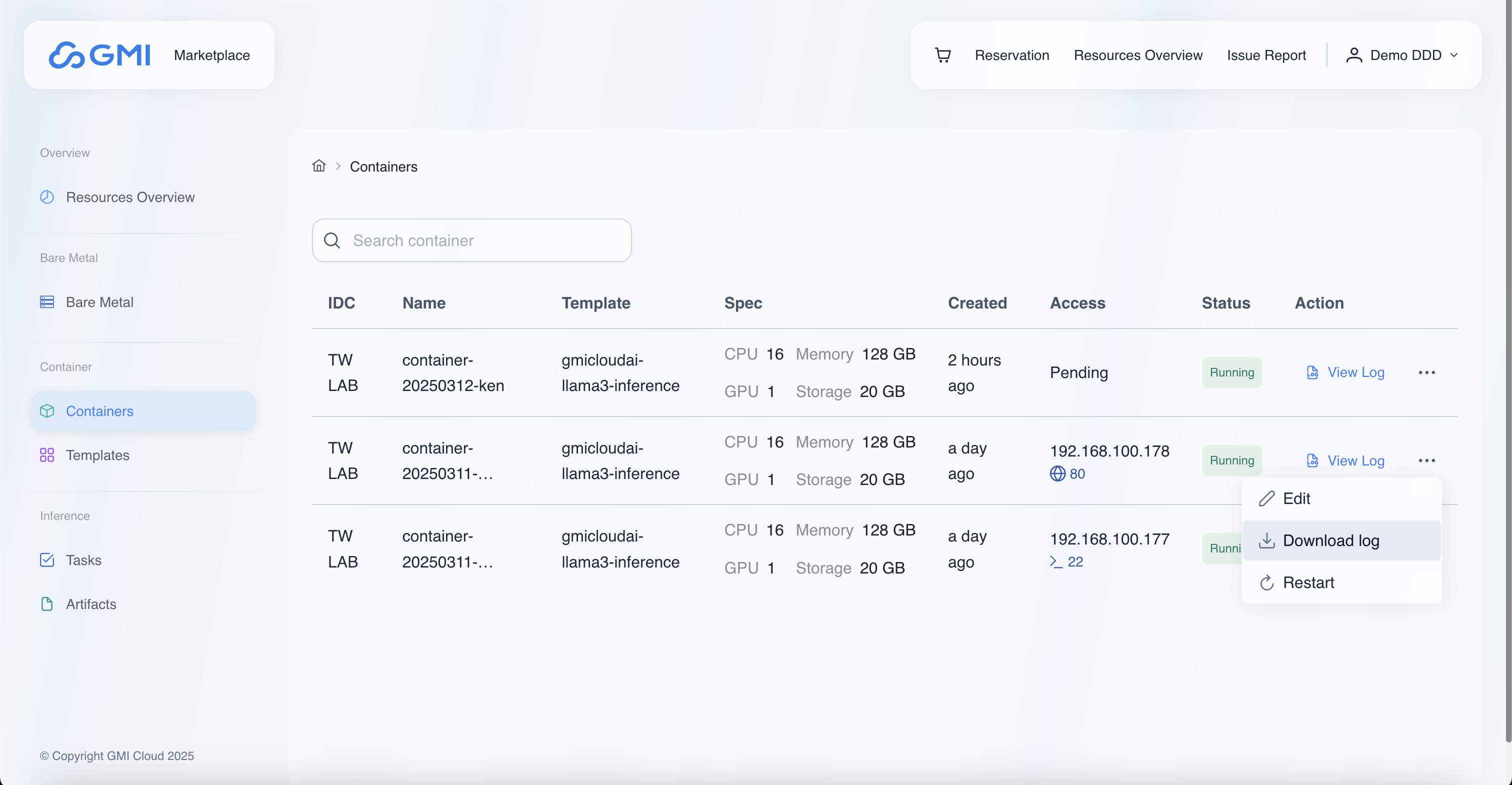
Task: Click the "2 hours ago" created cell
Action: click(974, 372)
